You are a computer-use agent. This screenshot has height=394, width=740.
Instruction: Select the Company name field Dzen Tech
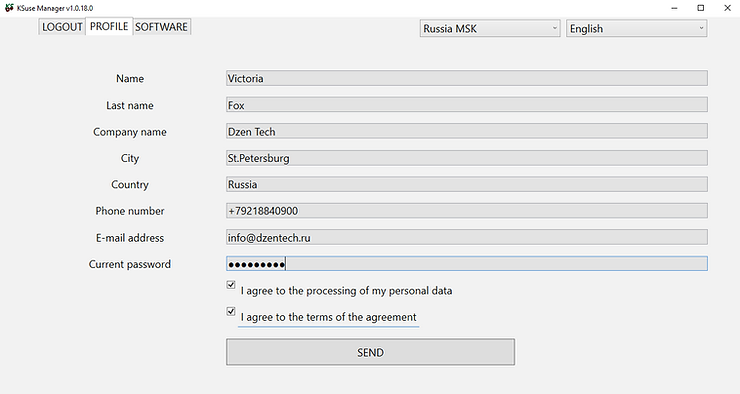[x=467, y=131]
